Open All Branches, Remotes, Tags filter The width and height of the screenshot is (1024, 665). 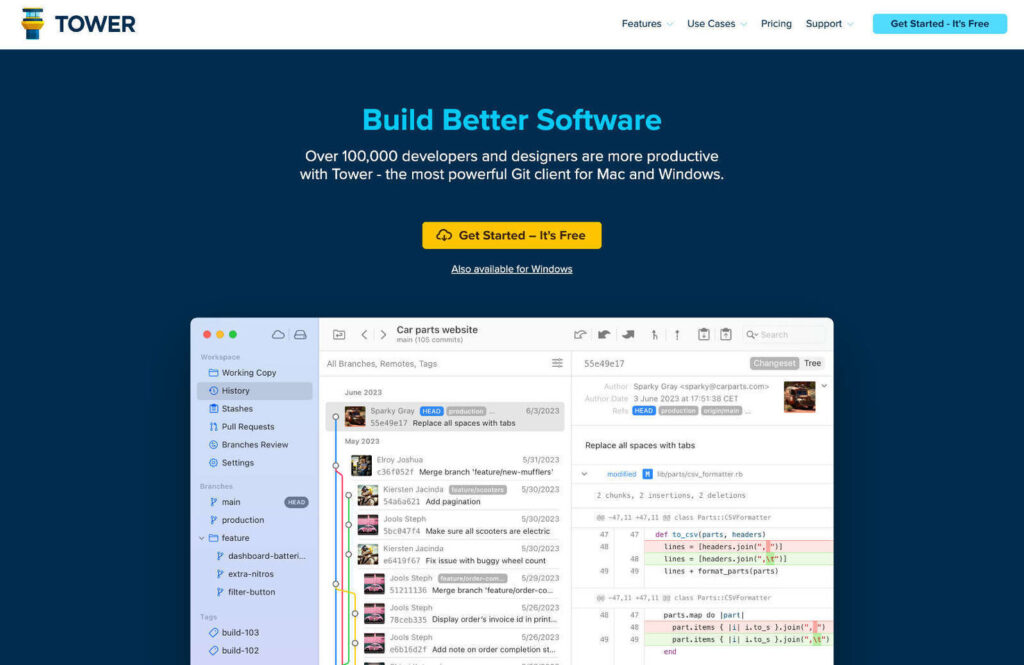381,363
